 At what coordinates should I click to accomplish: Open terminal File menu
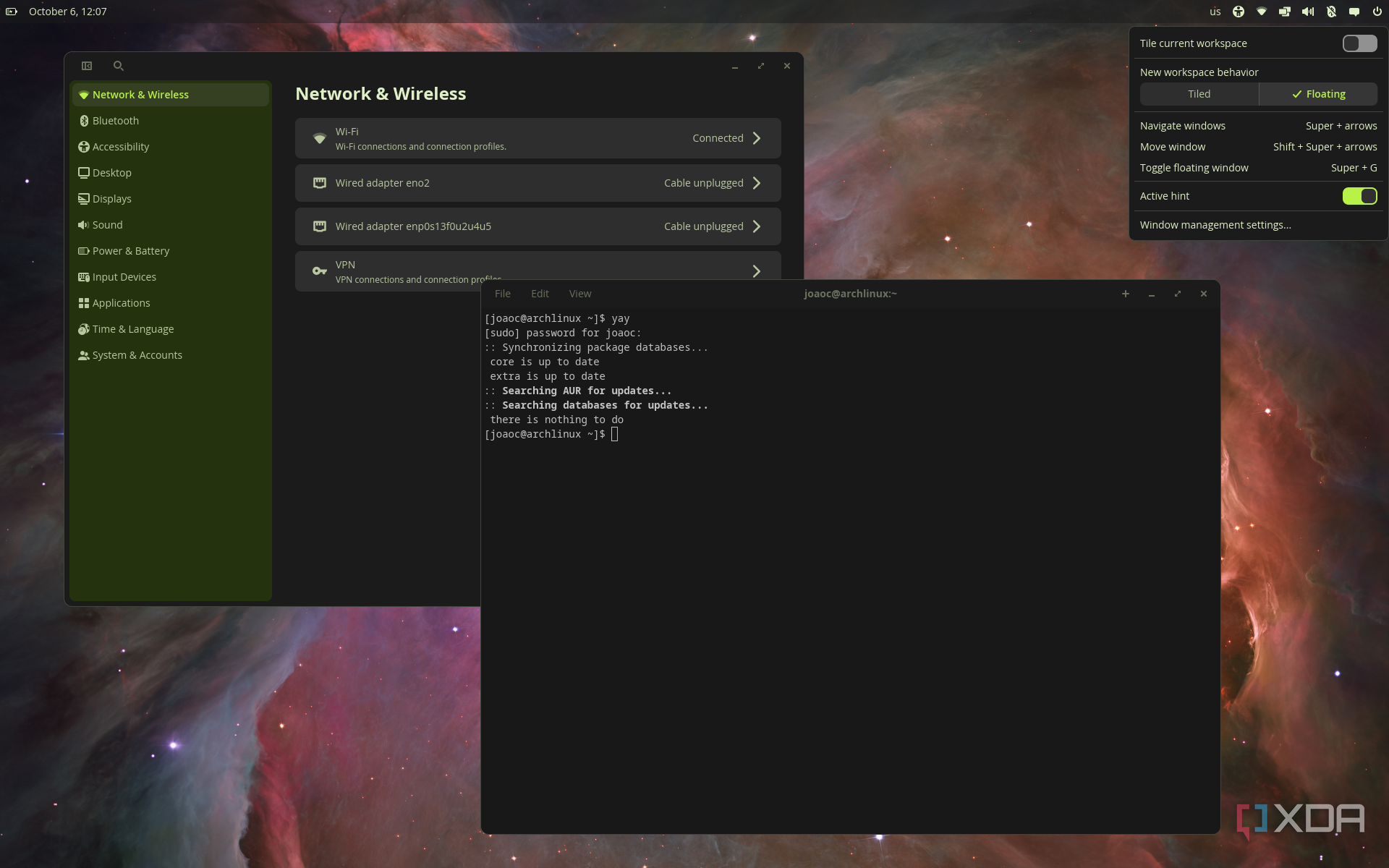point(502,294)
